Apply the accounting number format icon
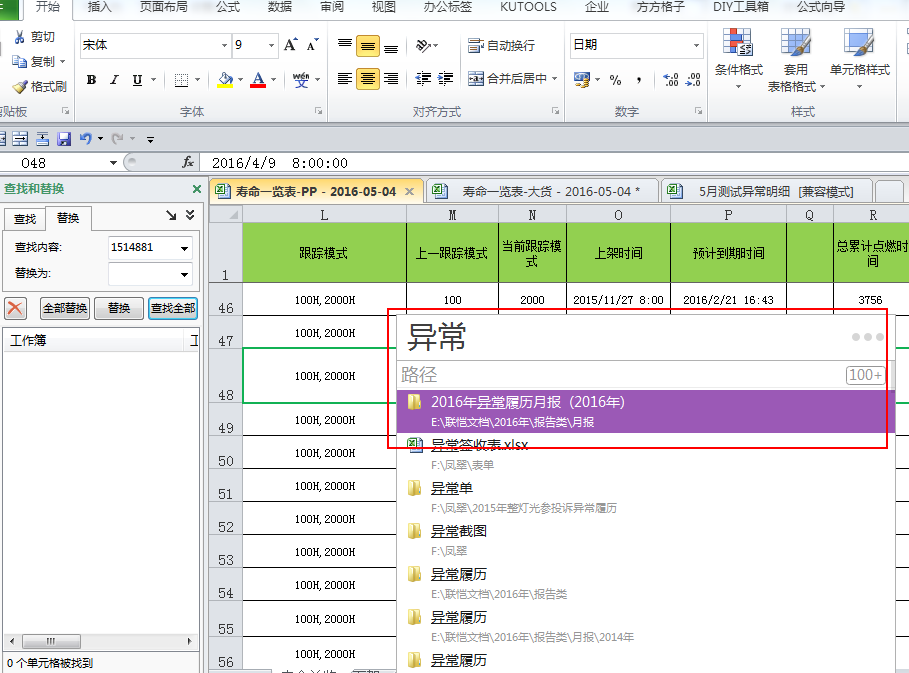The image size is (909, 673). (581, 79)
